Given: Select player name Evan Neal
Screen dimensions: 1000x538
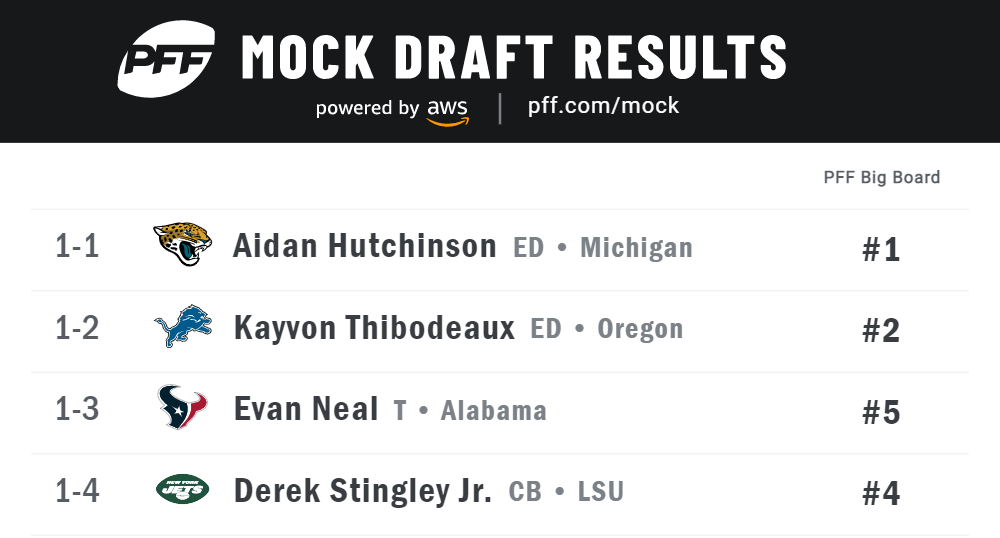Looking at the screenshot, I should pyautogui.click(x=306, y=409).
